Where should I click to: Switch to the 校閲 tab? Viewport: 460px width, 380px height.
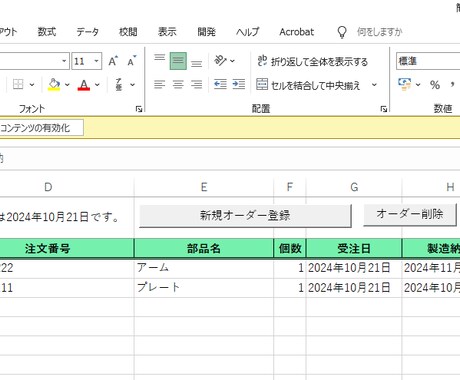coord(128,32)
